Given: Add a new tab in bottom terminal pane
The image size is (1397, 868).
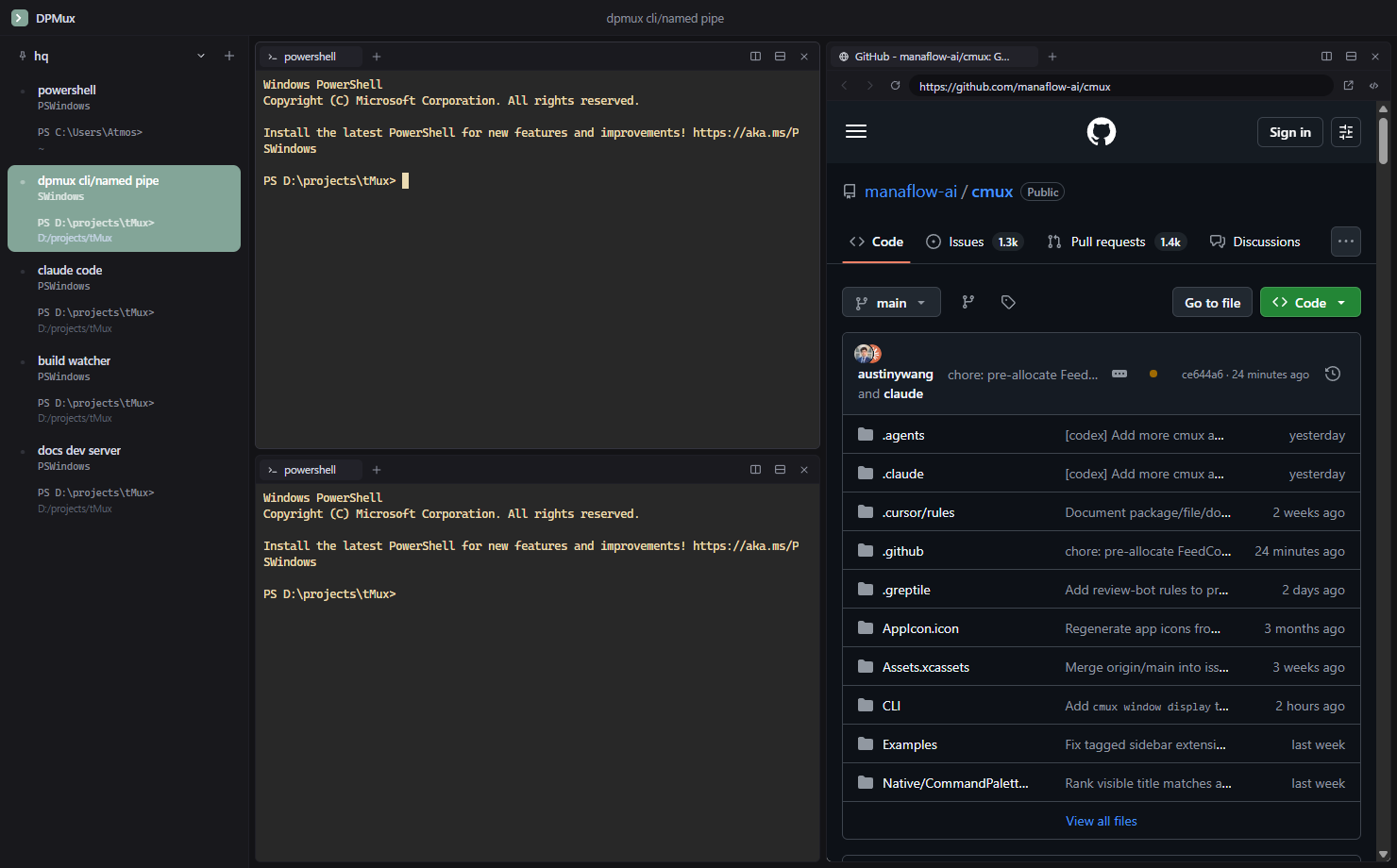Looking at the screenshot, I should pyautogui.click(x=377, y=470).
